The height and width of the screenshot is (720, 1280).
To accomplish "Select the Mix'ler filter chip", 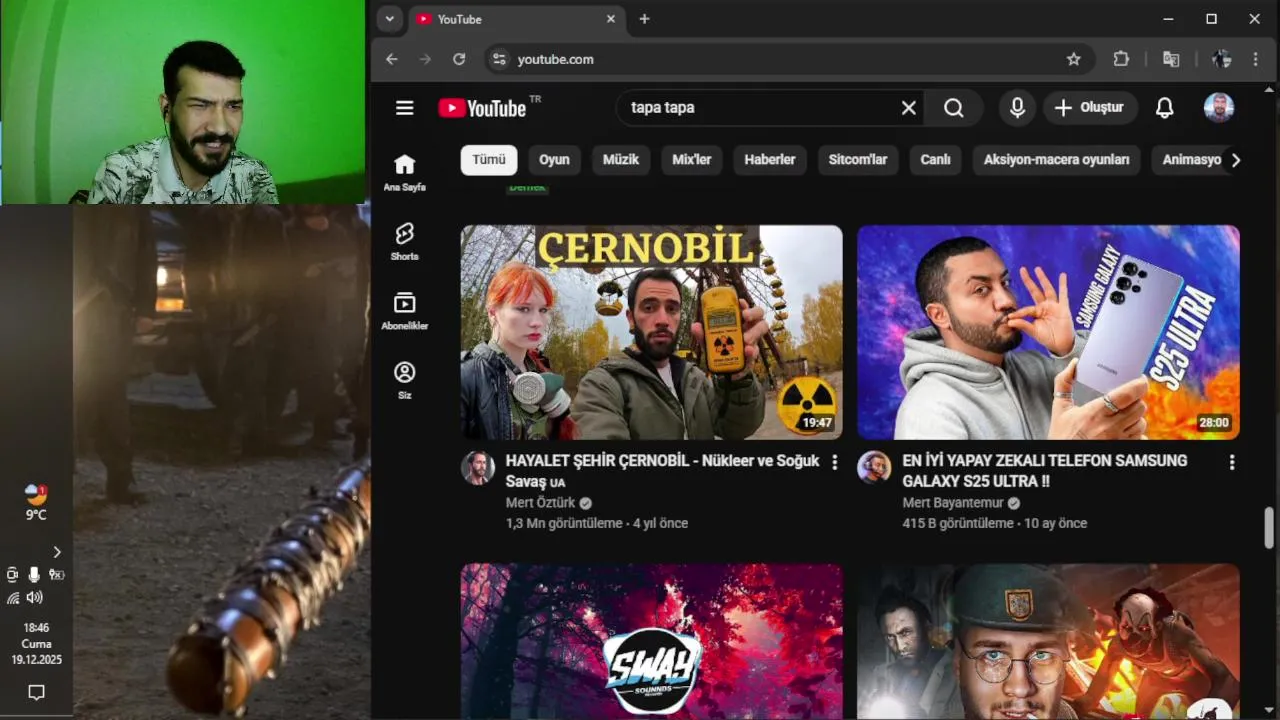I will pos(692,160).
